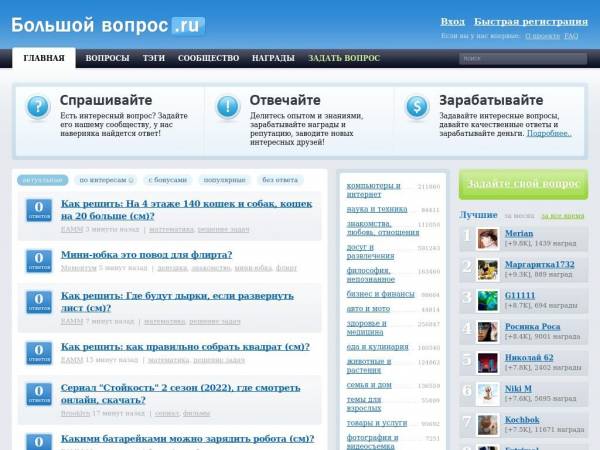This screenshot has width=600, height=450.
Task: Select the с бонусами filter
Action: [167, 180]
